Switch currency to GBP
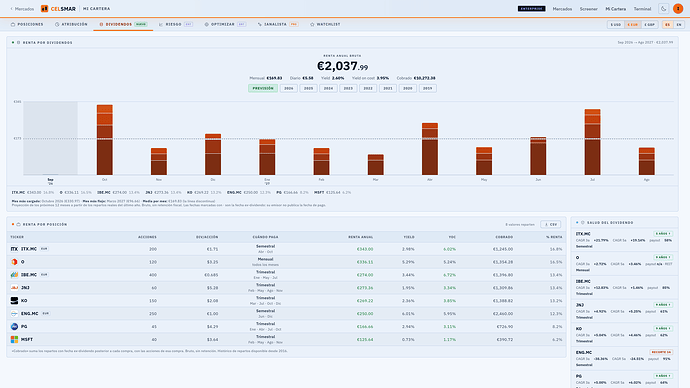The width and height of the screenshot is (690, 388). 650,25
